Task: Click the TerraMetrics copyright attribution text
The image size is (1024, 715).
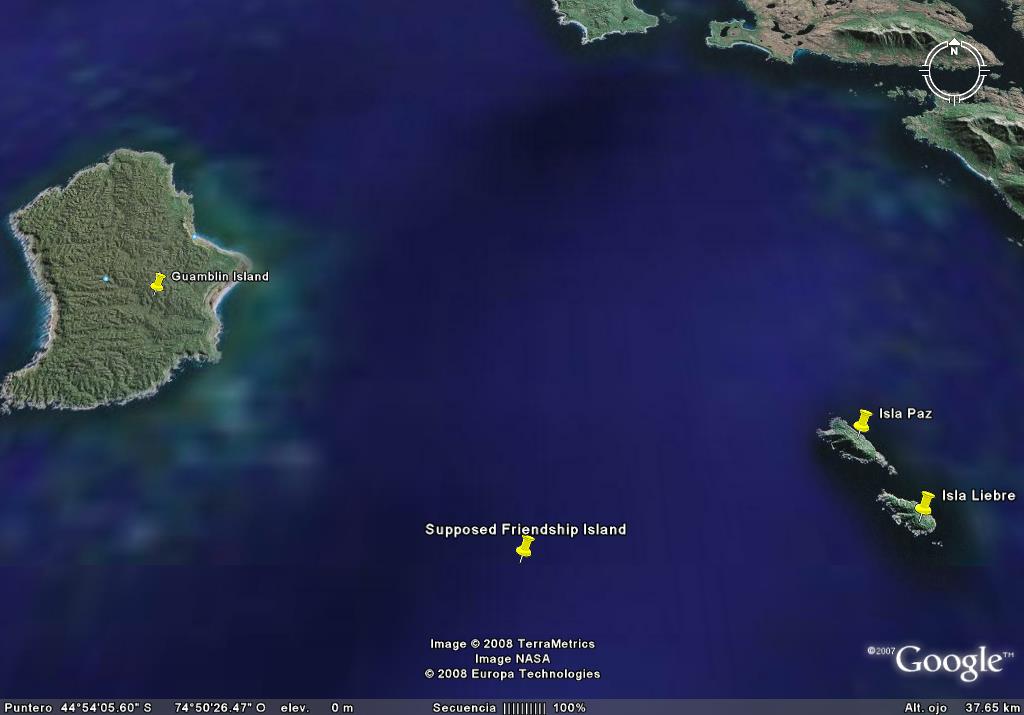Action: [512, 644]
